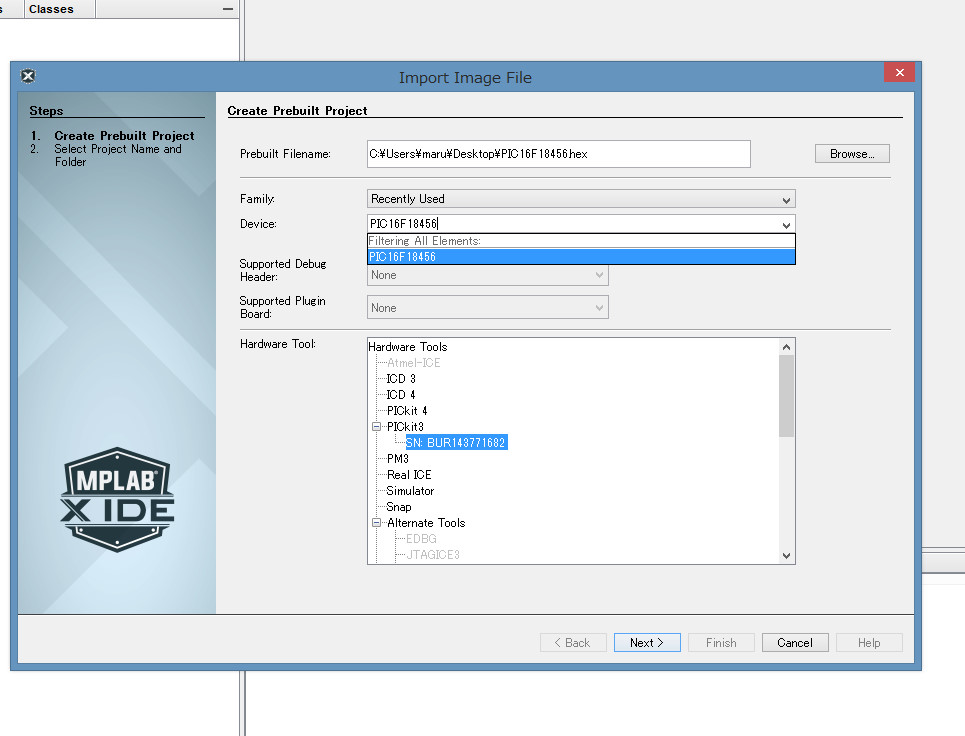This screenshot has height=736, width=965.
Task: Select the PICkit3 tree item
Action: coord(405,427)
